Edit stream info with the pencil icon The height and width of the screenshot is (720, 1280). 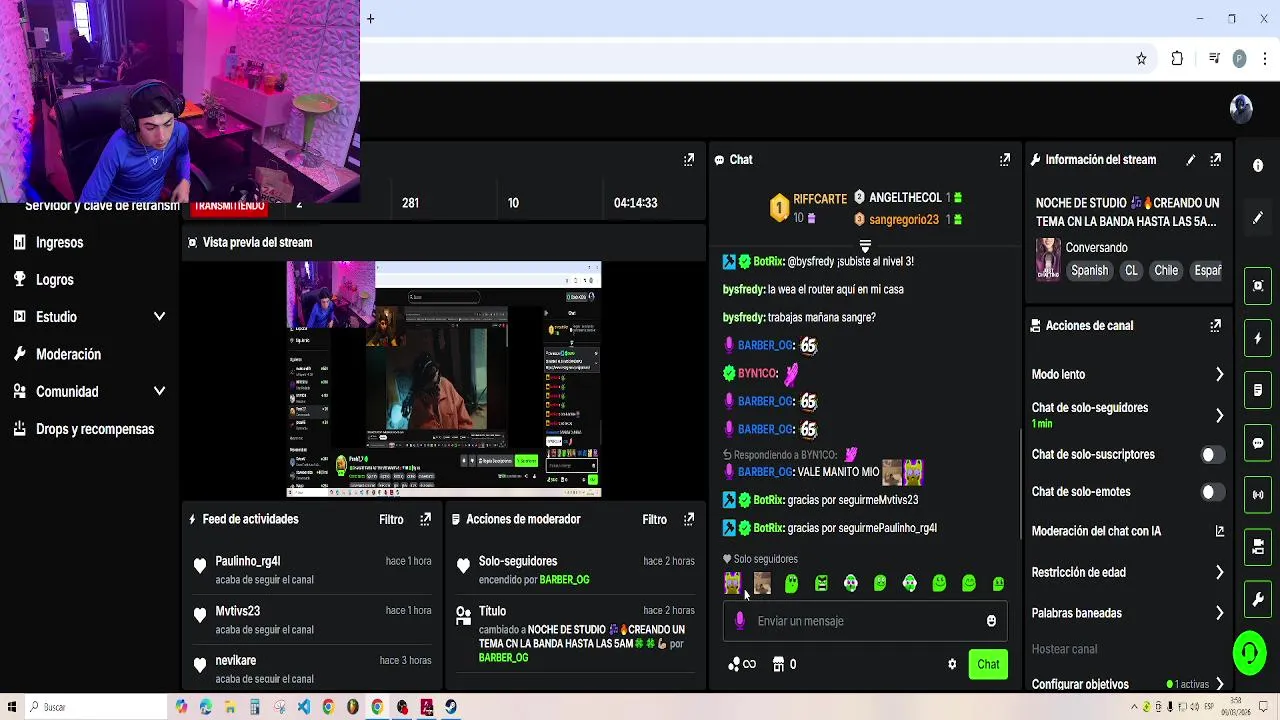click(x=1190, y=160)
